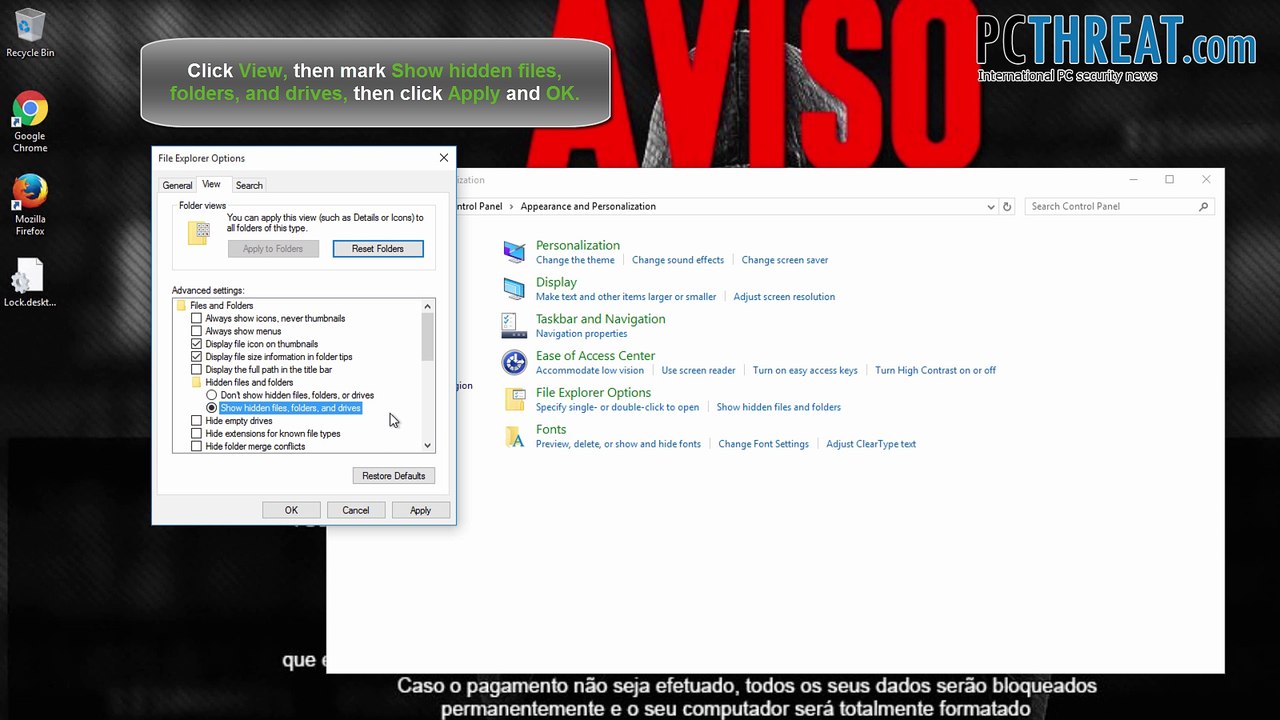
Task: Click the Turn on easy access keys link
Action: pyautogui.click(x=805, y=371)
